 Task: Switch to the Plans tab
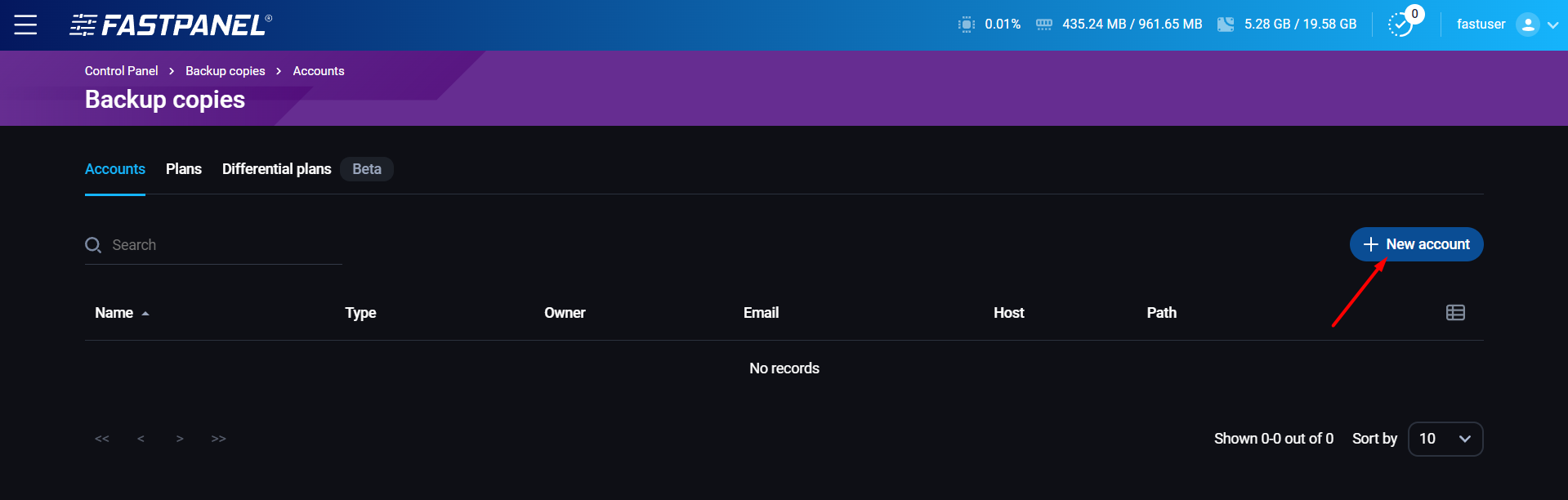click(x=183, y=169)
